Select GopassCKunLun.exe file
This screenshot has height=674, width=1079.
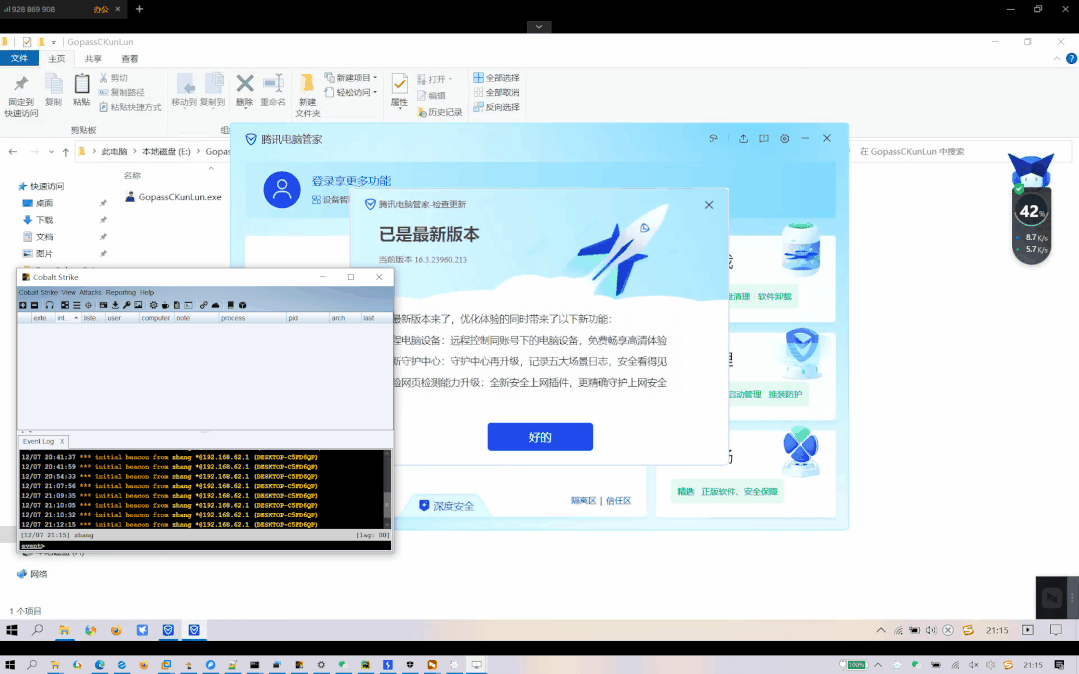[x=173, y=197]
